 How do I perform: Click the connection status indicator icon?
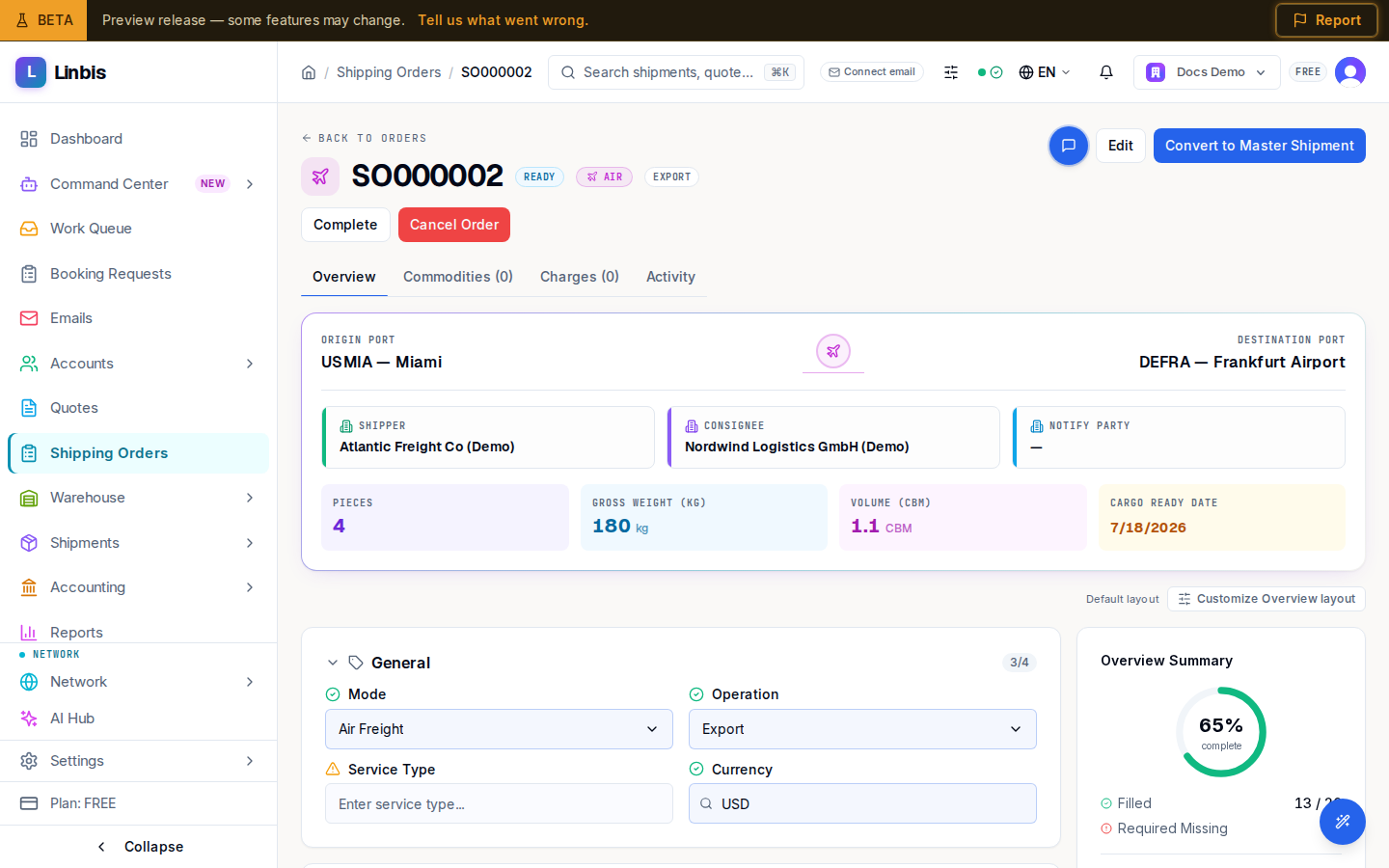click(991, 72)
